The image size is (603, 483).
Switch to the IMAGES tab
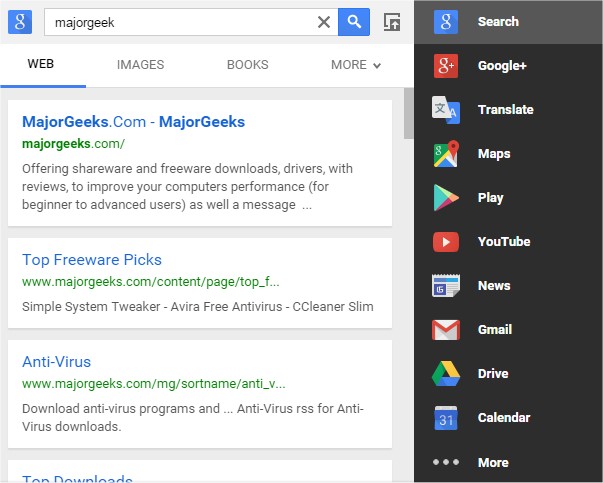(x=140, y=65)
